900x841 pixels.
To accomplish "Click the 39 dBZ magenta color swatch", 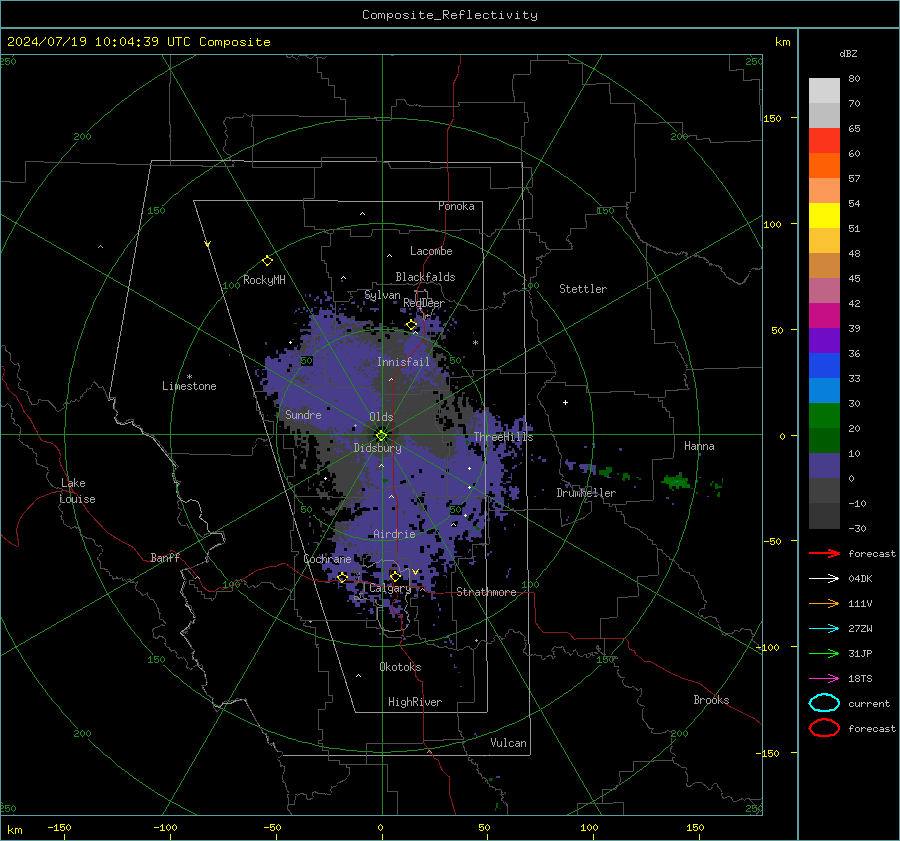I will 824,316.
